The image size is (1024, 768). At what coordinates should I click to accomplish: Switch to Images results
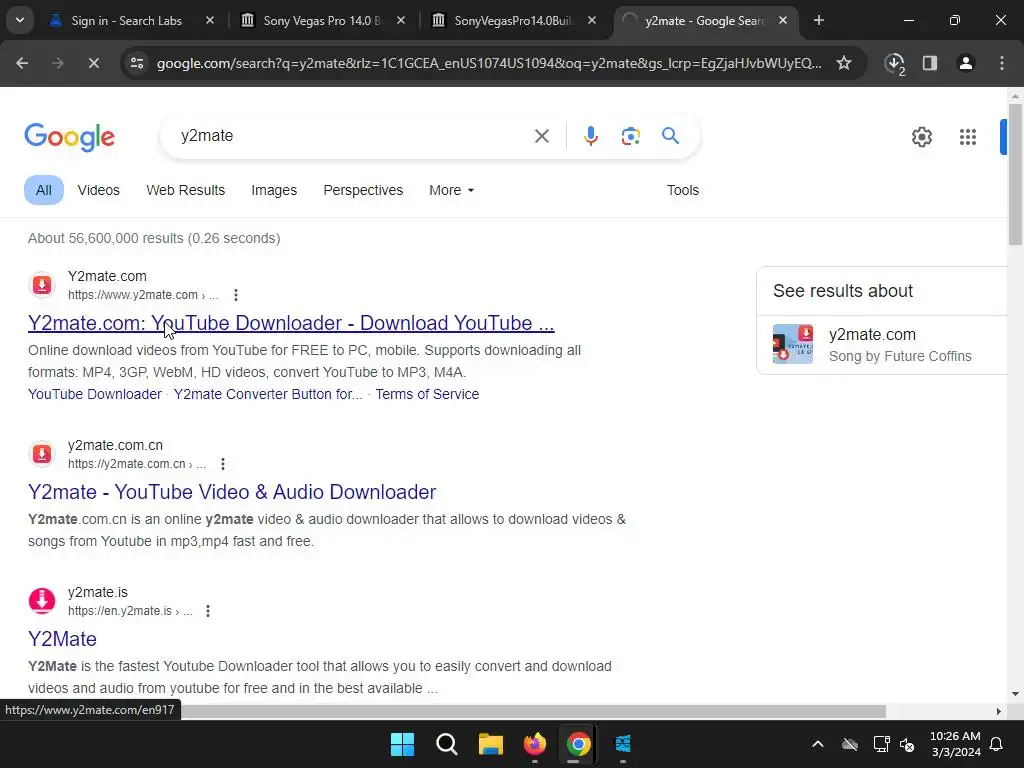click(x=274, y=190)
